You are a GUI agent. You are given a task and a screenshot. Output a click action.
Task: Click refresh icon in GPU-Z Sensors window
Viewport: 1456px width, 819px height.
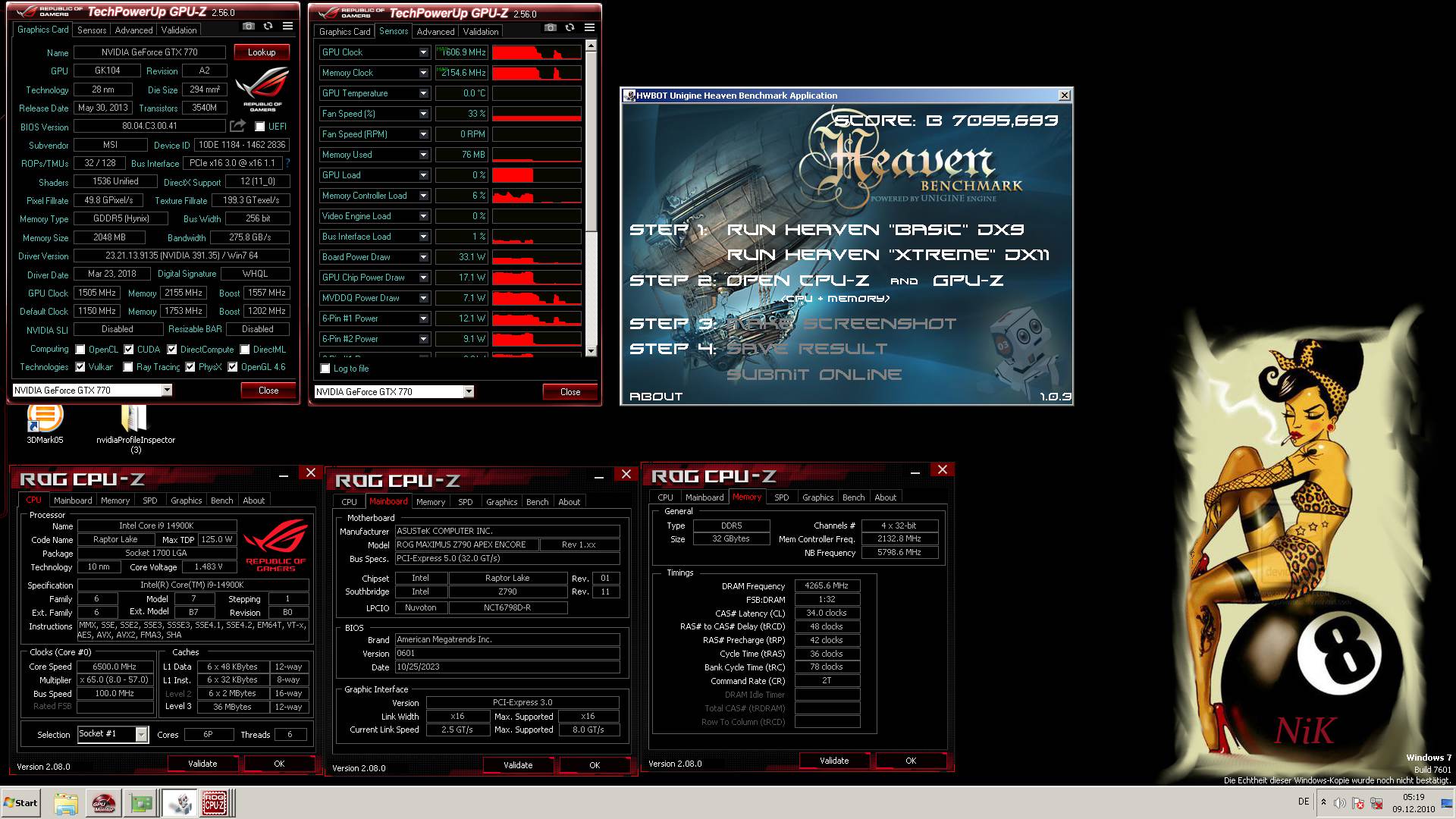570,28
